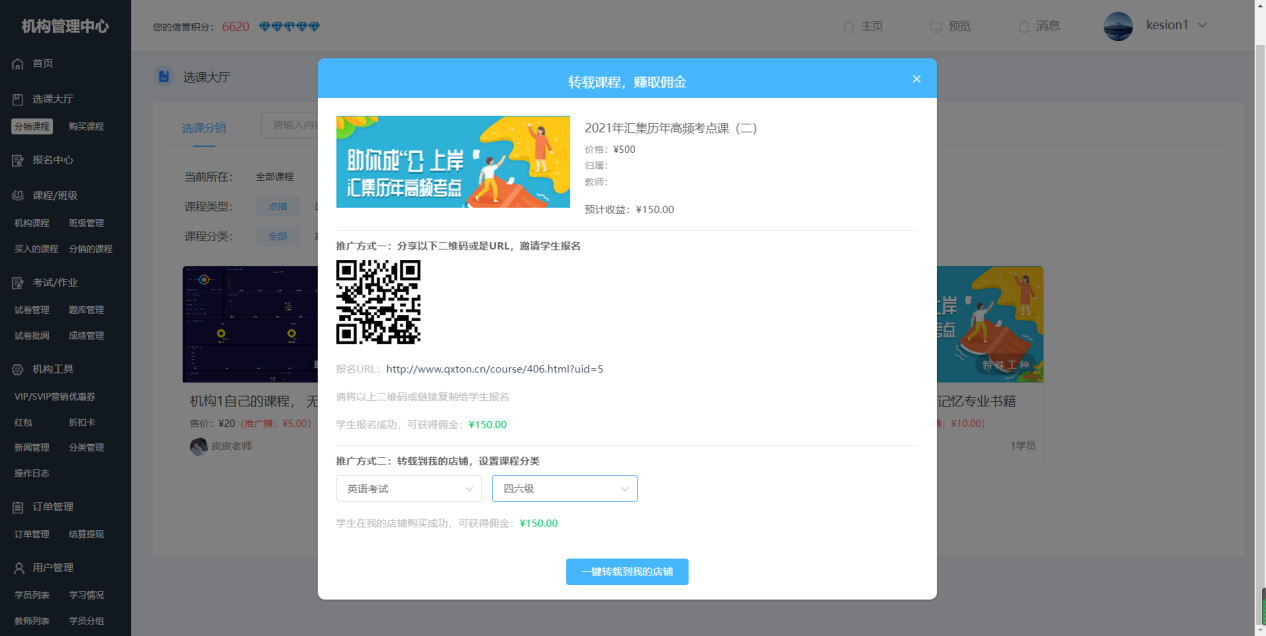Open the 结算提现 link in sidebar

click(x=85, y=533)
